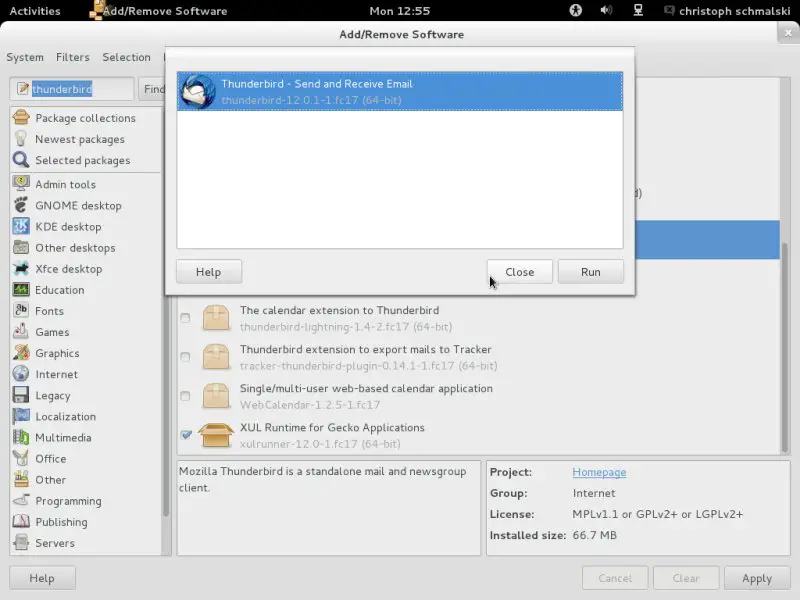Open the Filters menu
Image resolution: width=800 pixels, height=600 pixels.
pyautogui.click(x=72, y=57)
